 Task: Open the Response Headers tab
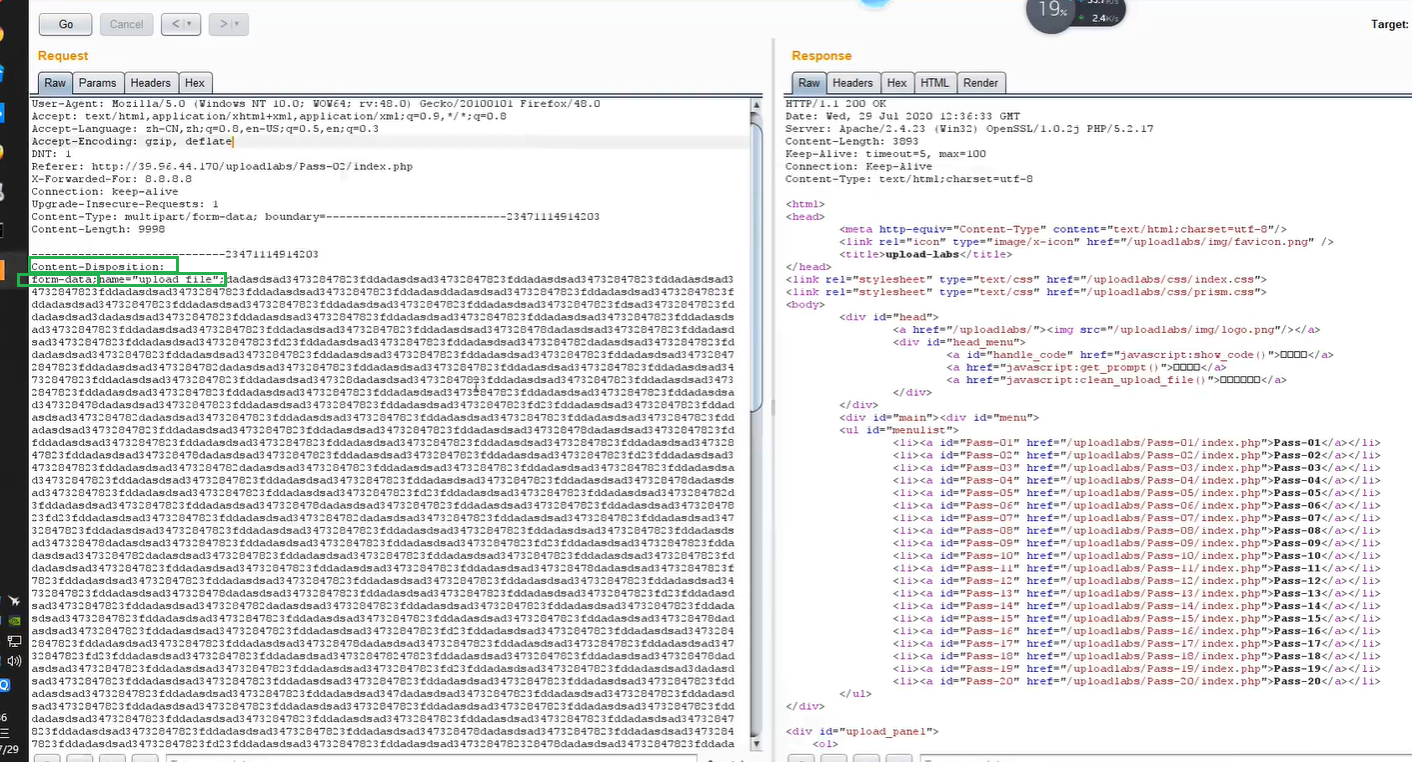pyautogui.click(x=853, y=83)
